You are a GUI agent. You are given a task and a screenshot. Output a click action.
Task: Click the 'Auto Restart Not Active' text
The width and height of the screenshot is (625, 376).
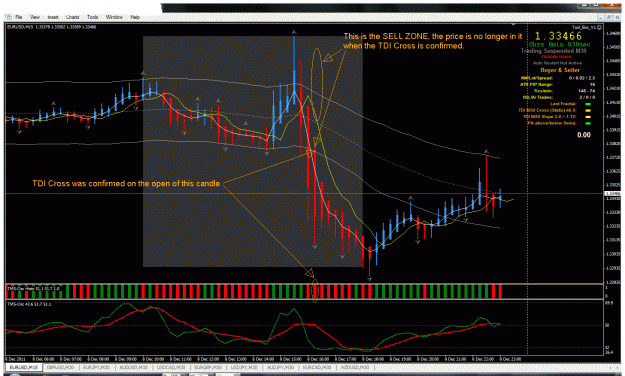(x=557, y=63)
